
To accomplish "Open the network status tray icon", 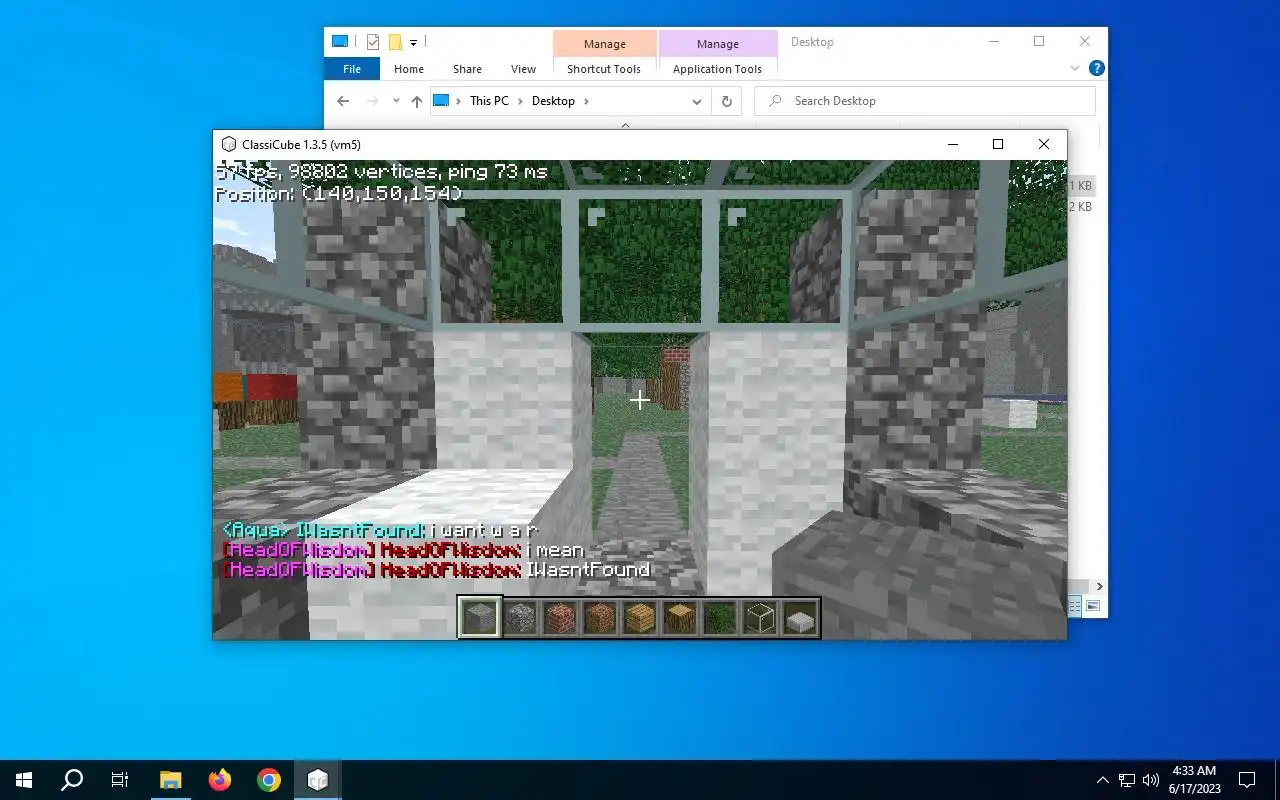I will [1127, 780].
